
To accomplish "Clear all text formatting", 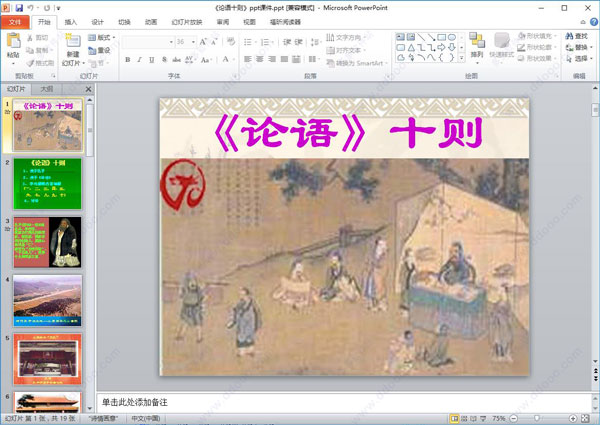I will point(231,42).
